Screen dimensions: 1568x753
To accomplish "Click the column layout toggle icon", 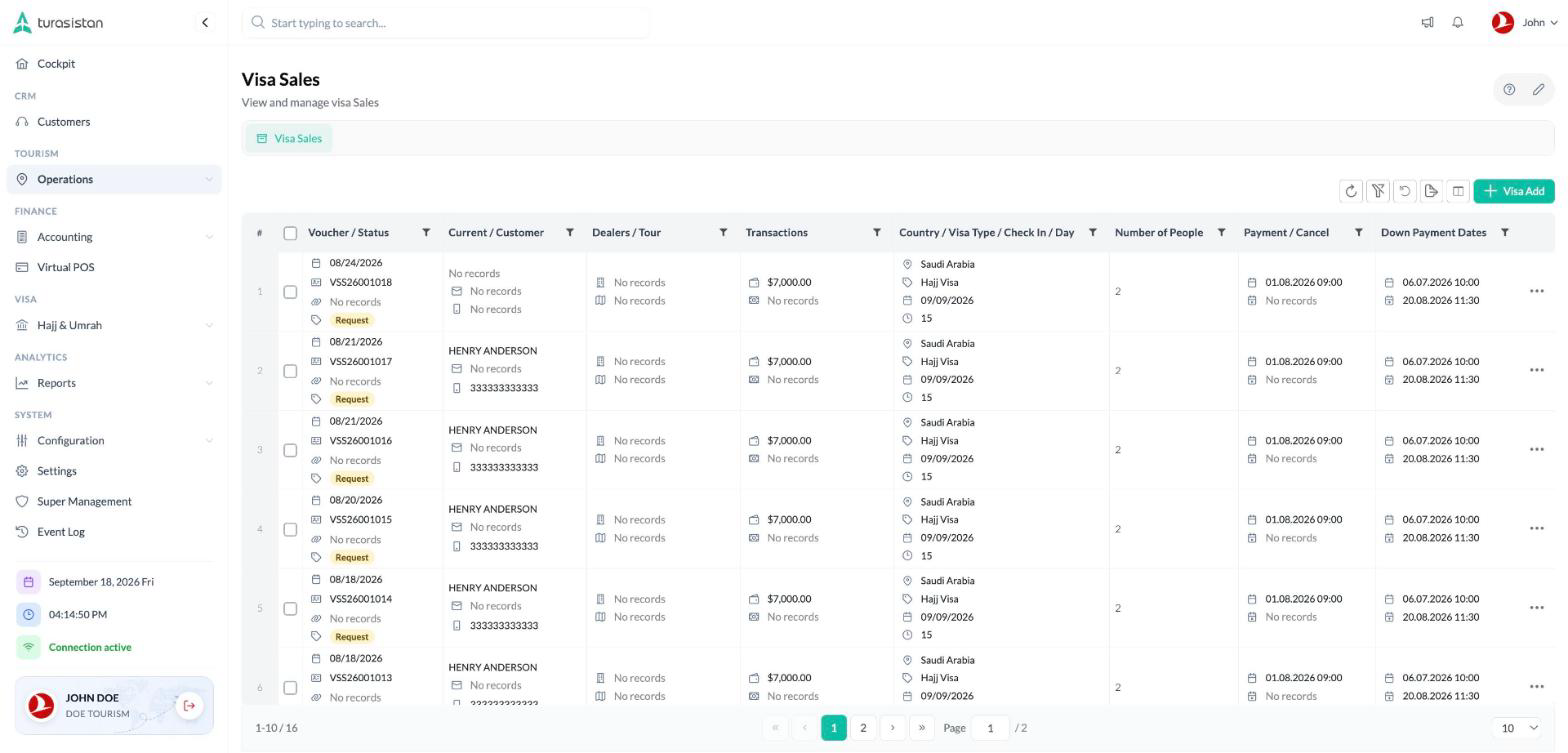I will pyautogui.click(x=1458, y=191).
